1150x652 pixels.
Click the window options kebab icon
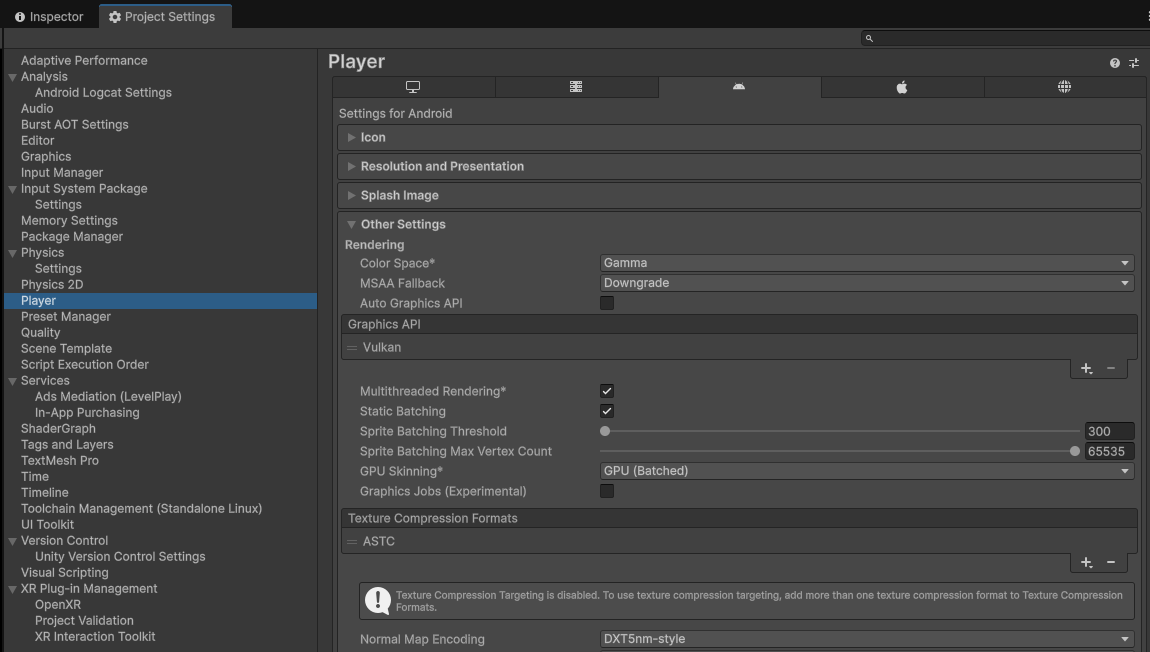pos(1147,16)
